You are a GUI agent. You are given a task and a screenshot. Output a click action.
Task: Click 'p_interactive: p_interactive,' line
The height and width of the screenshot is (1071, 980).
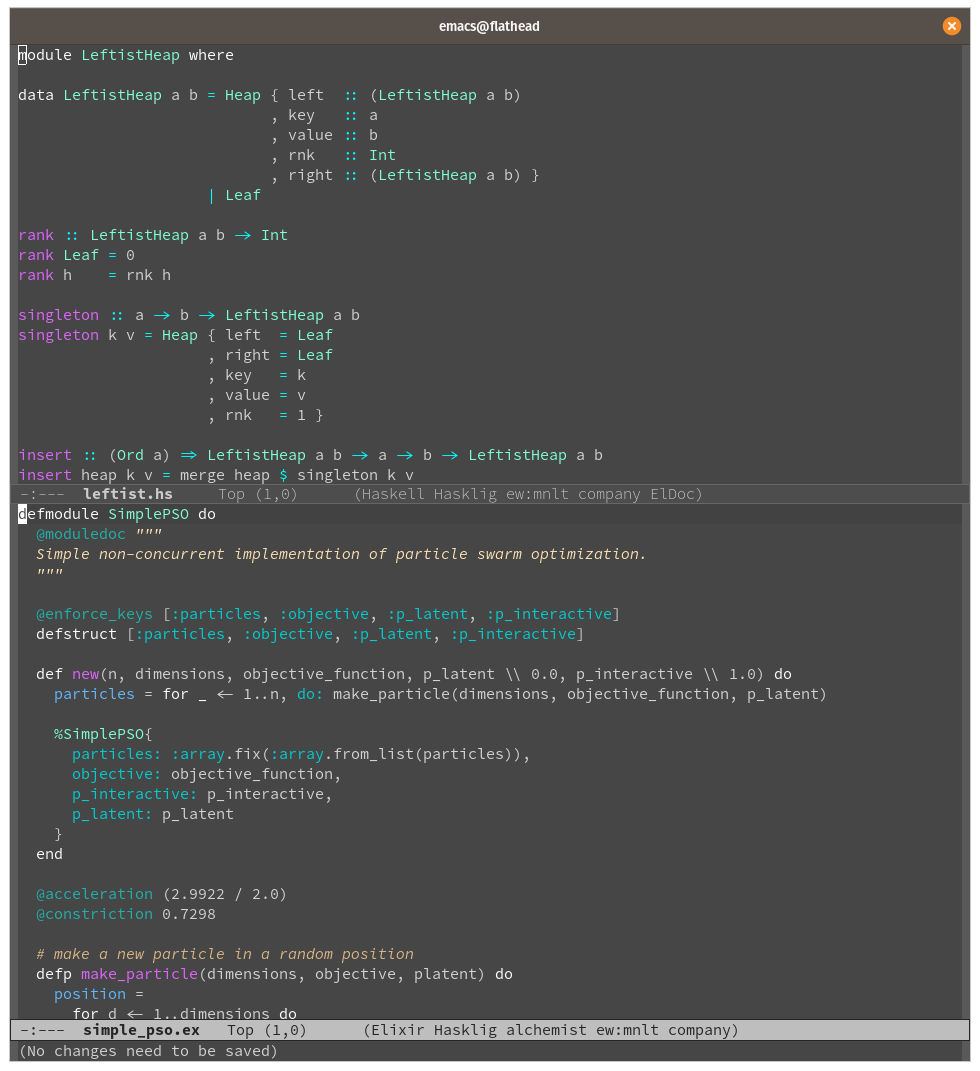(202, 794)
